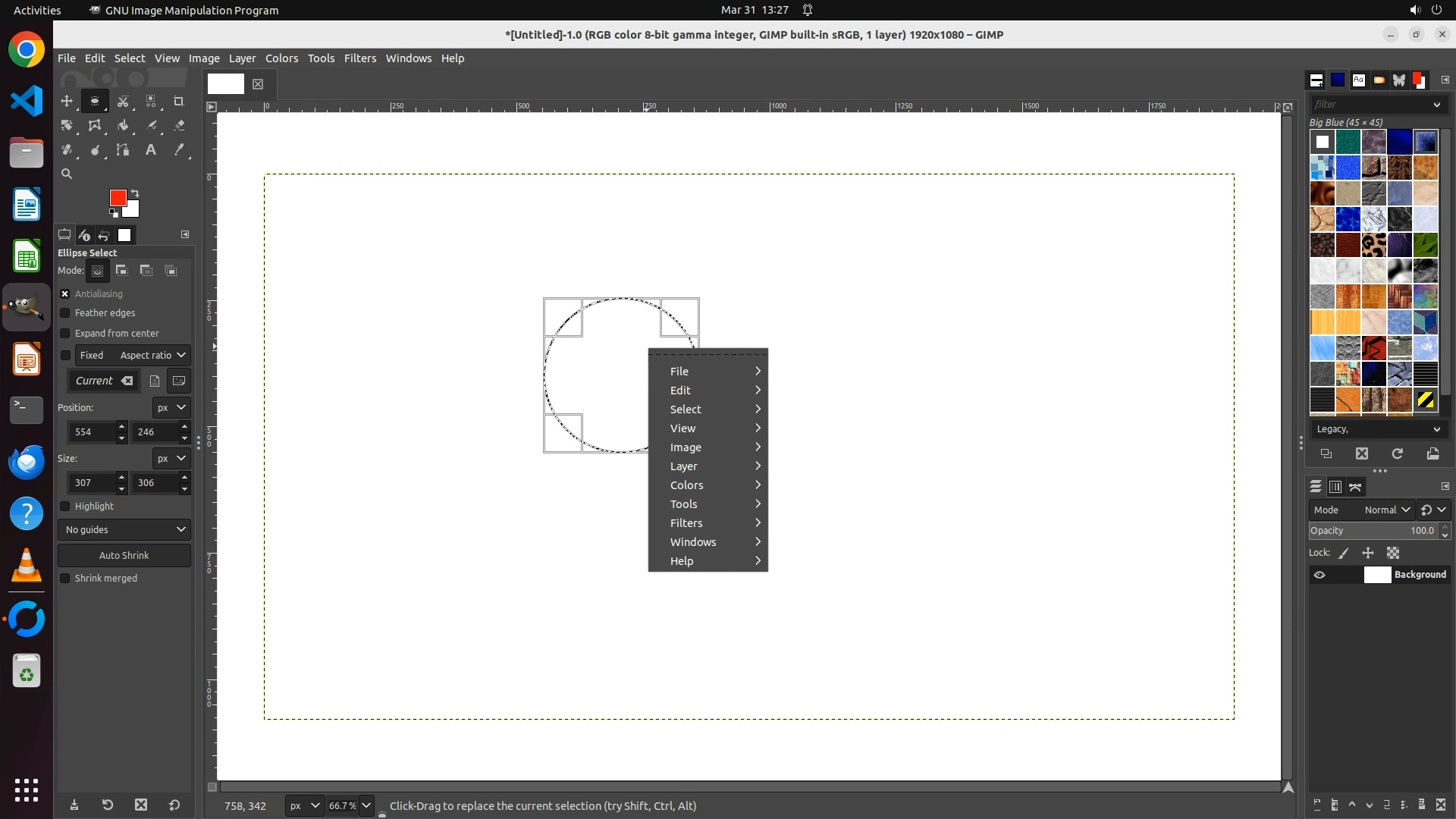
Task: Toggle Expand from center option
Action: tap(65, 334)
